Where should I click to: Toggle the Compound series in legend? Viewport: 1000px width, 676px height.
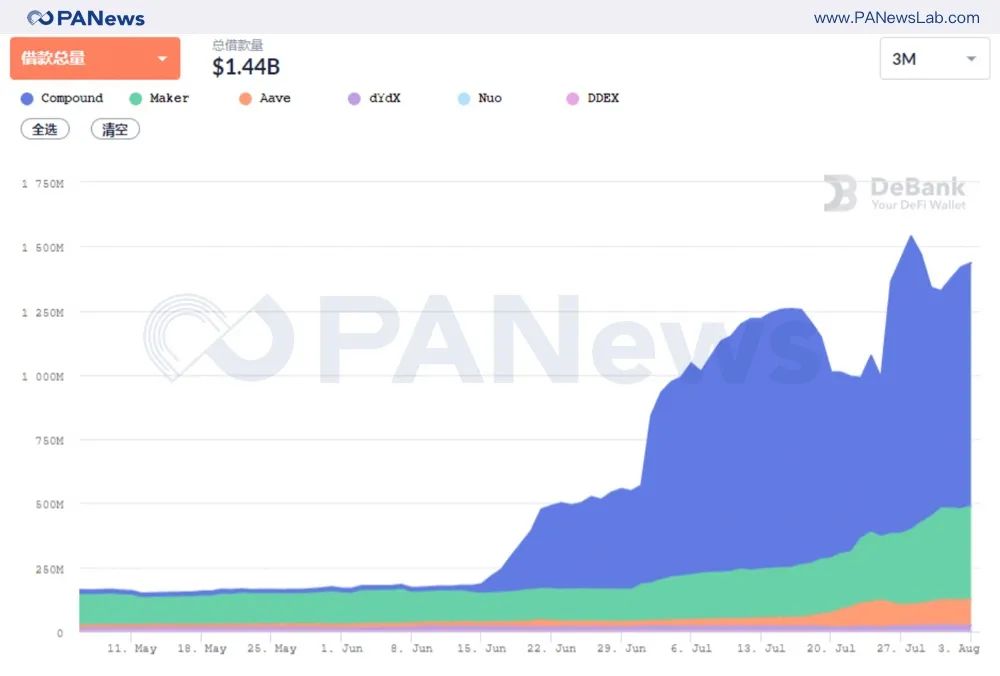(62, 98)
